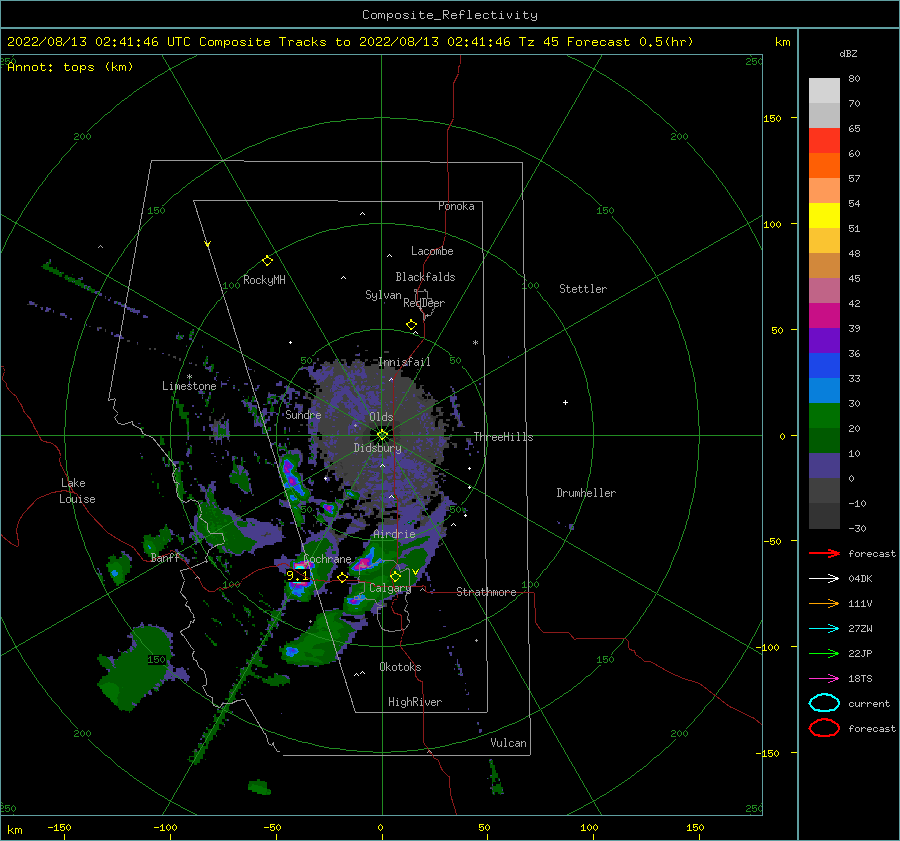Click the radar site diamond at map center
900x841 pixels.
(x=382, y=435)
